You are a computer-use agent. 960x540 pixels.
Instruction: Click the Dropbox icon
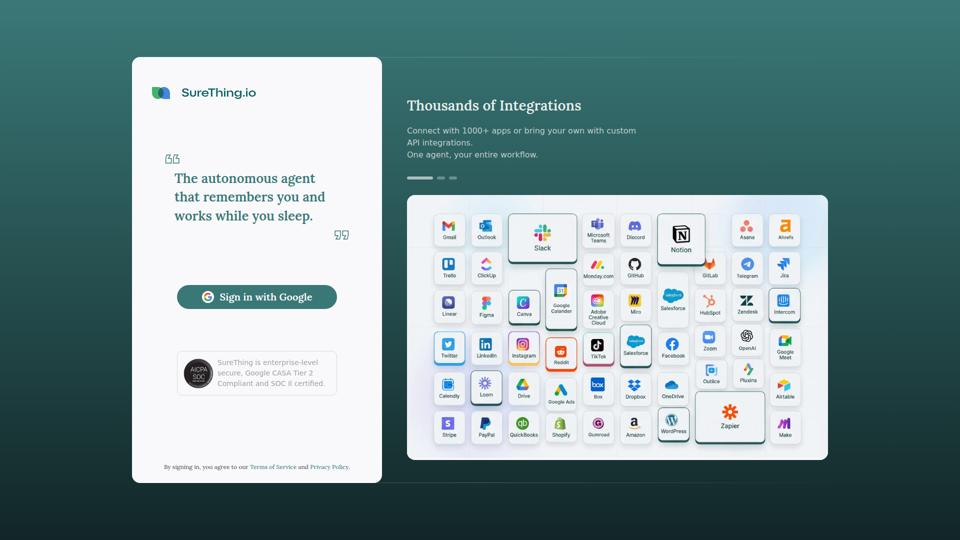click(635, 388)
